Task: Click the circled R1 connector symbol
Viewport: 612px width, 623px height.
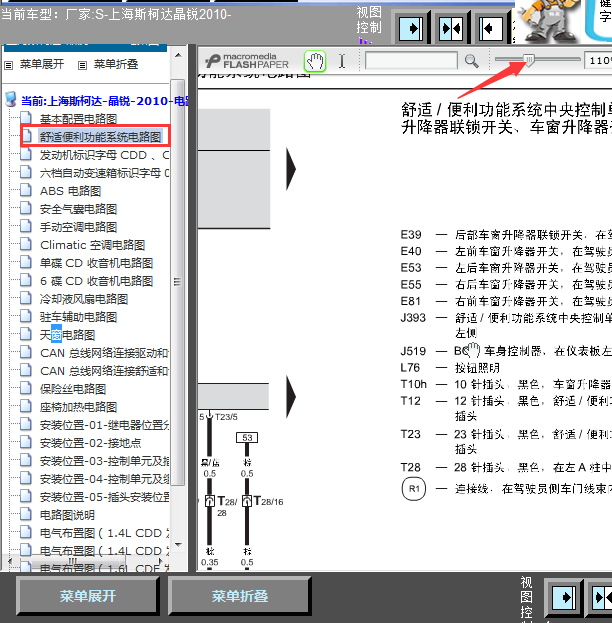Action: [414, 488]
